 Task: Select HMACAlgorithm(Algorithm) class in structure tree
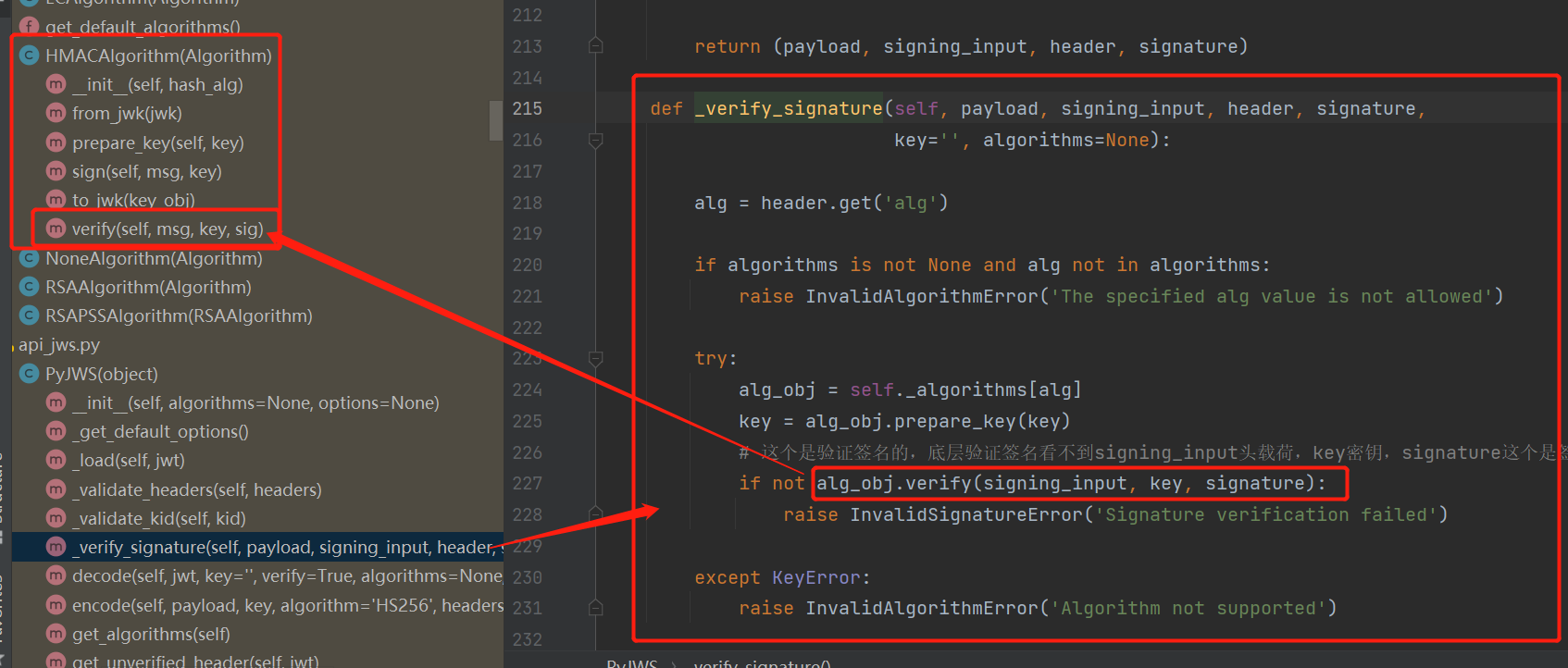point(158,56)
